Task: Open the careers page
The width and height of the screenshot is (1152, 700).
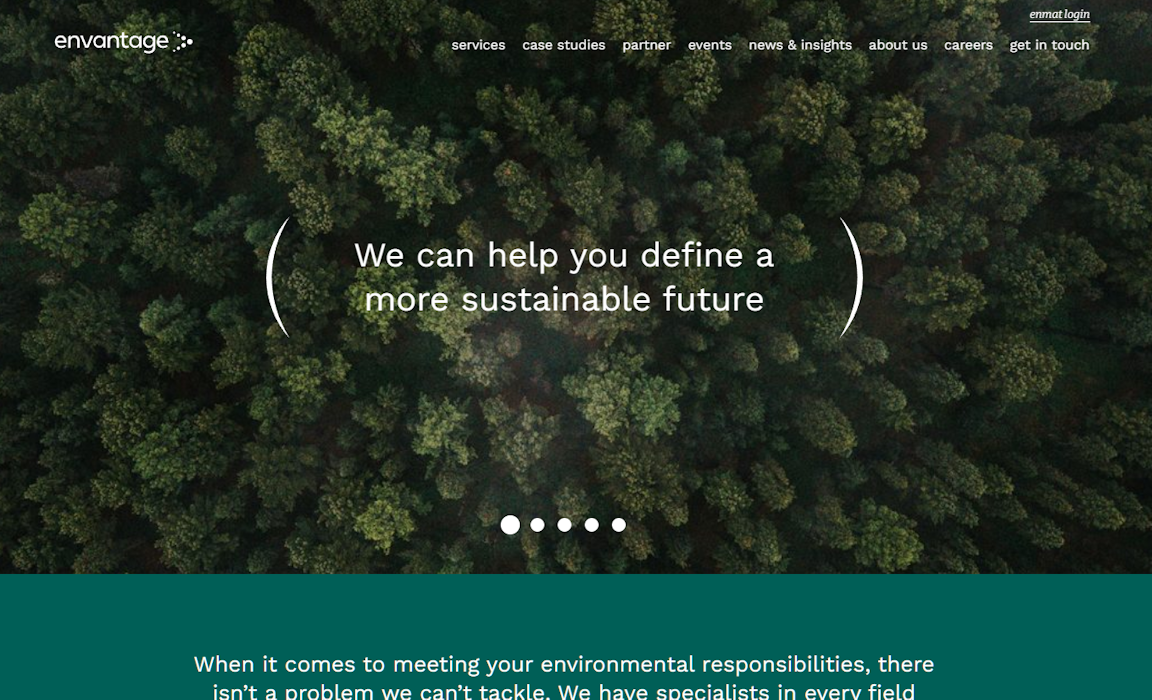Action: [x=968, y=45]
